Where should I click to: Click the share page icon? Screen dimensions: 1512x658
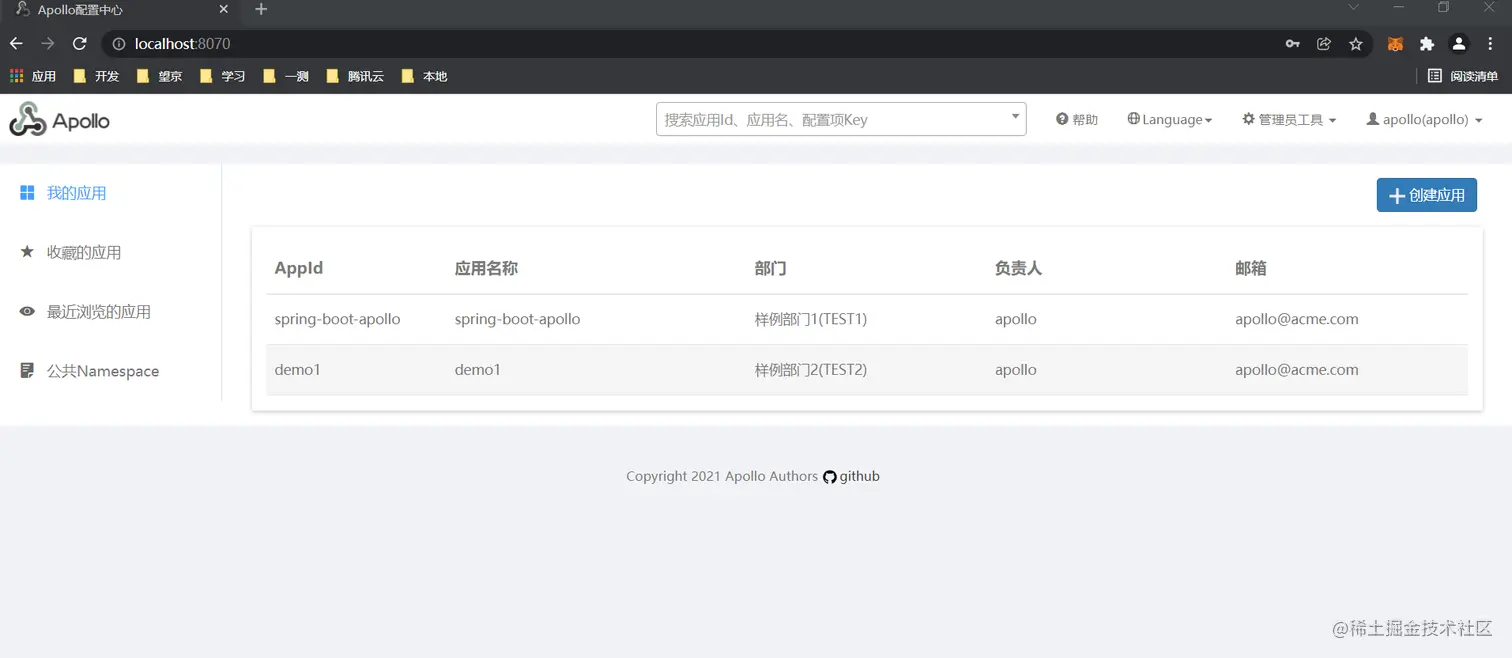[1324, 44]
